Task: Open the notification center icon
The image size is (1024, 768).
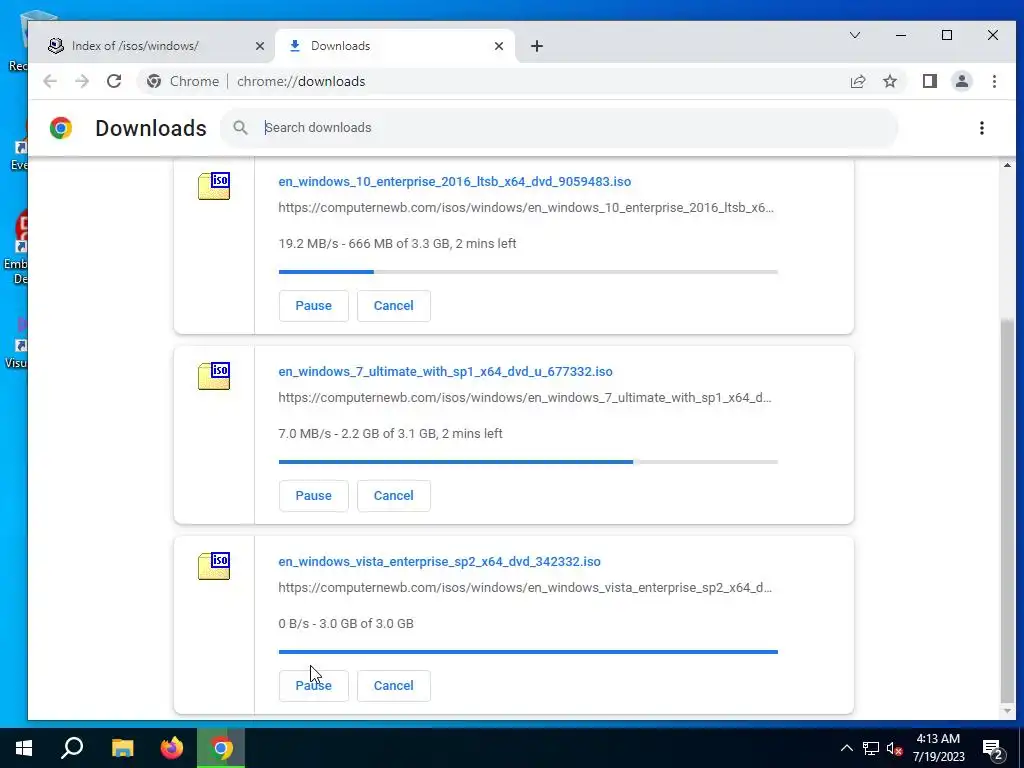Action: point(993,749)
